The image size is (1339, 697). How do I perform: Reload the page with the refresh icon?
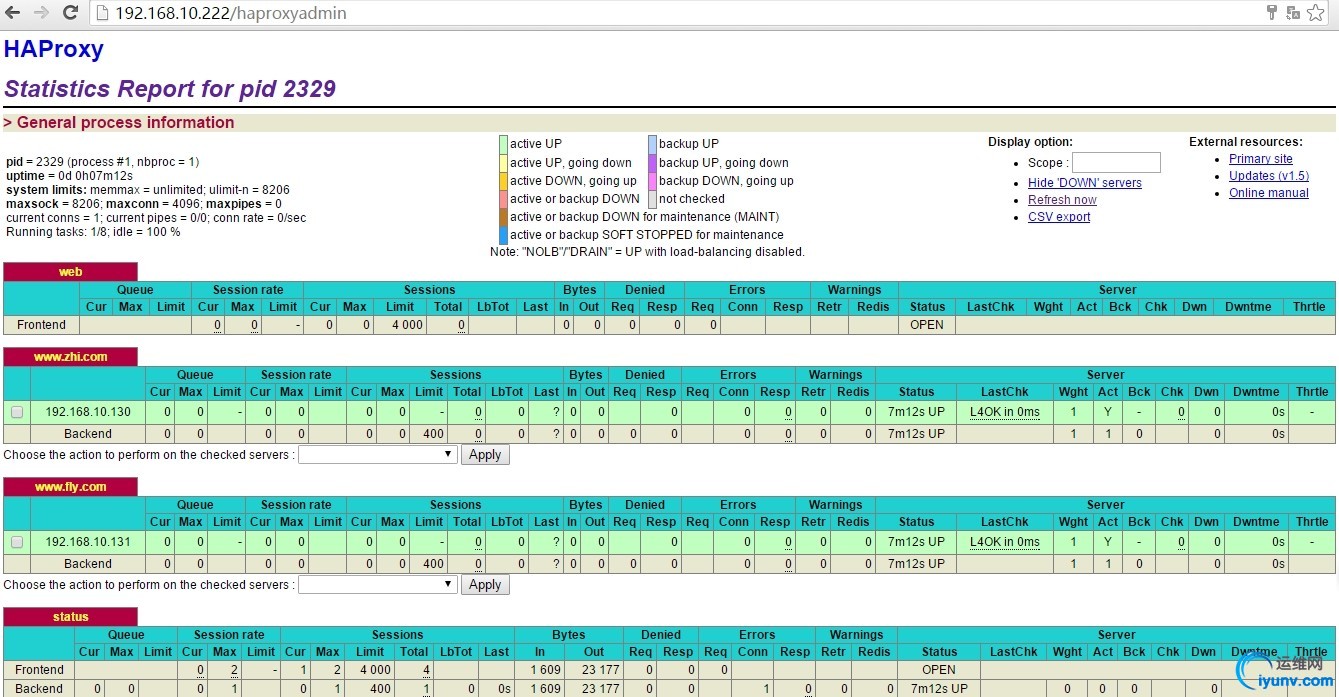[x=70, y=13]
